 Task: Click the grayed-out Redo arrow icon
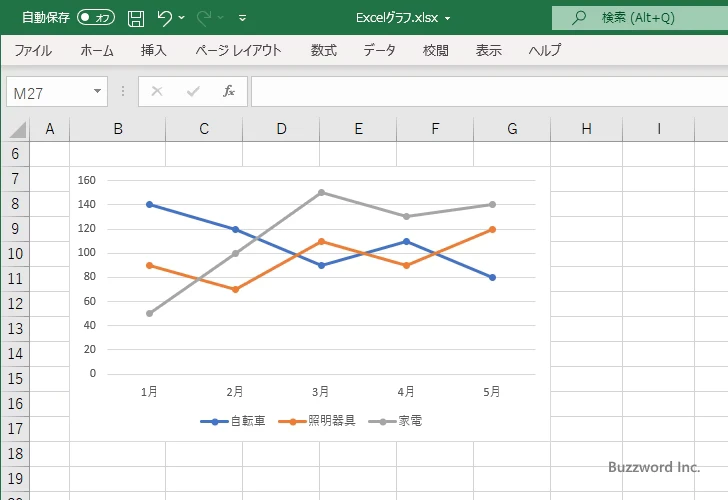(x=203, y=18)
